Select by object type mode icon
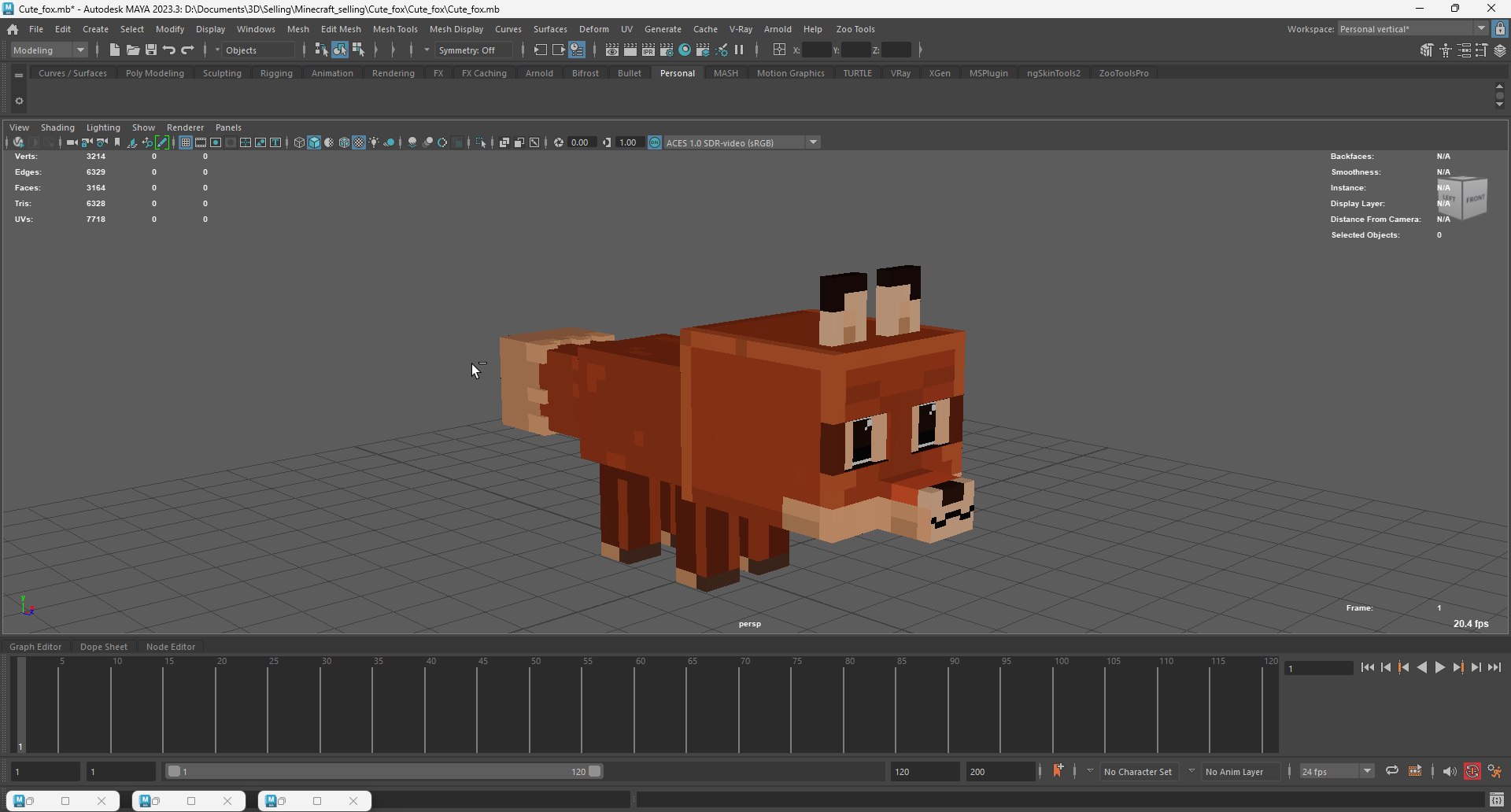Screen dimensions: 1511x812 (339, 50)
